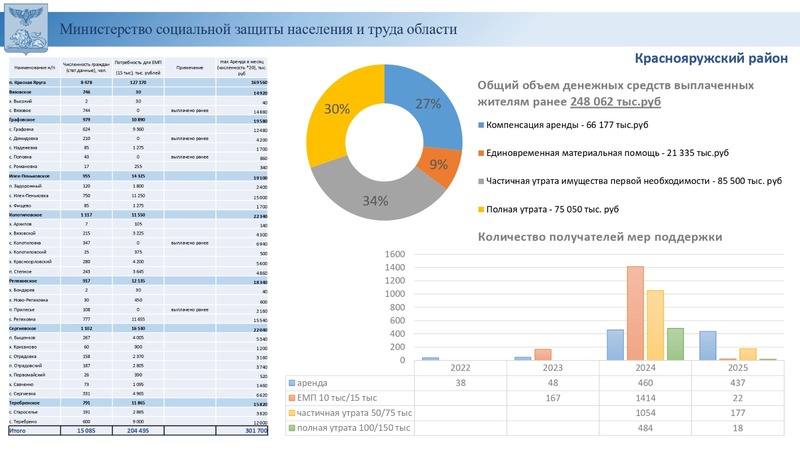Click the Итого total 15 085 cell

pos(86,431)
